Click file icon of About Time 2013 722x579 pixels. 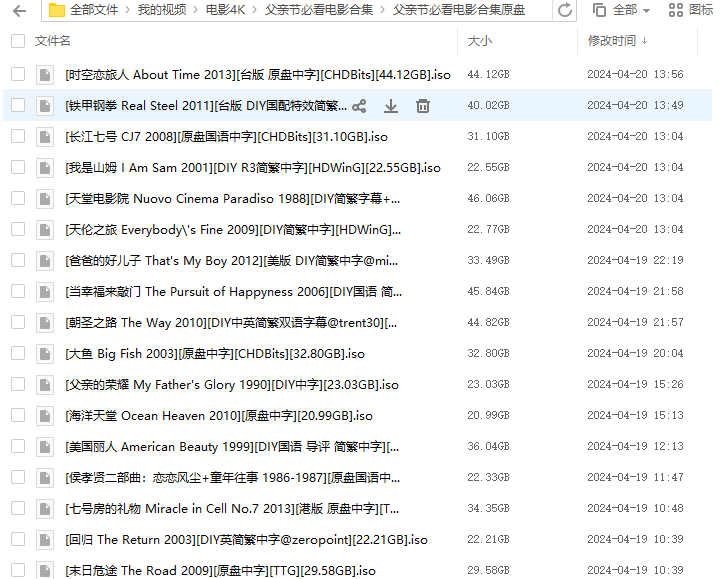click(x=45, y=75)
